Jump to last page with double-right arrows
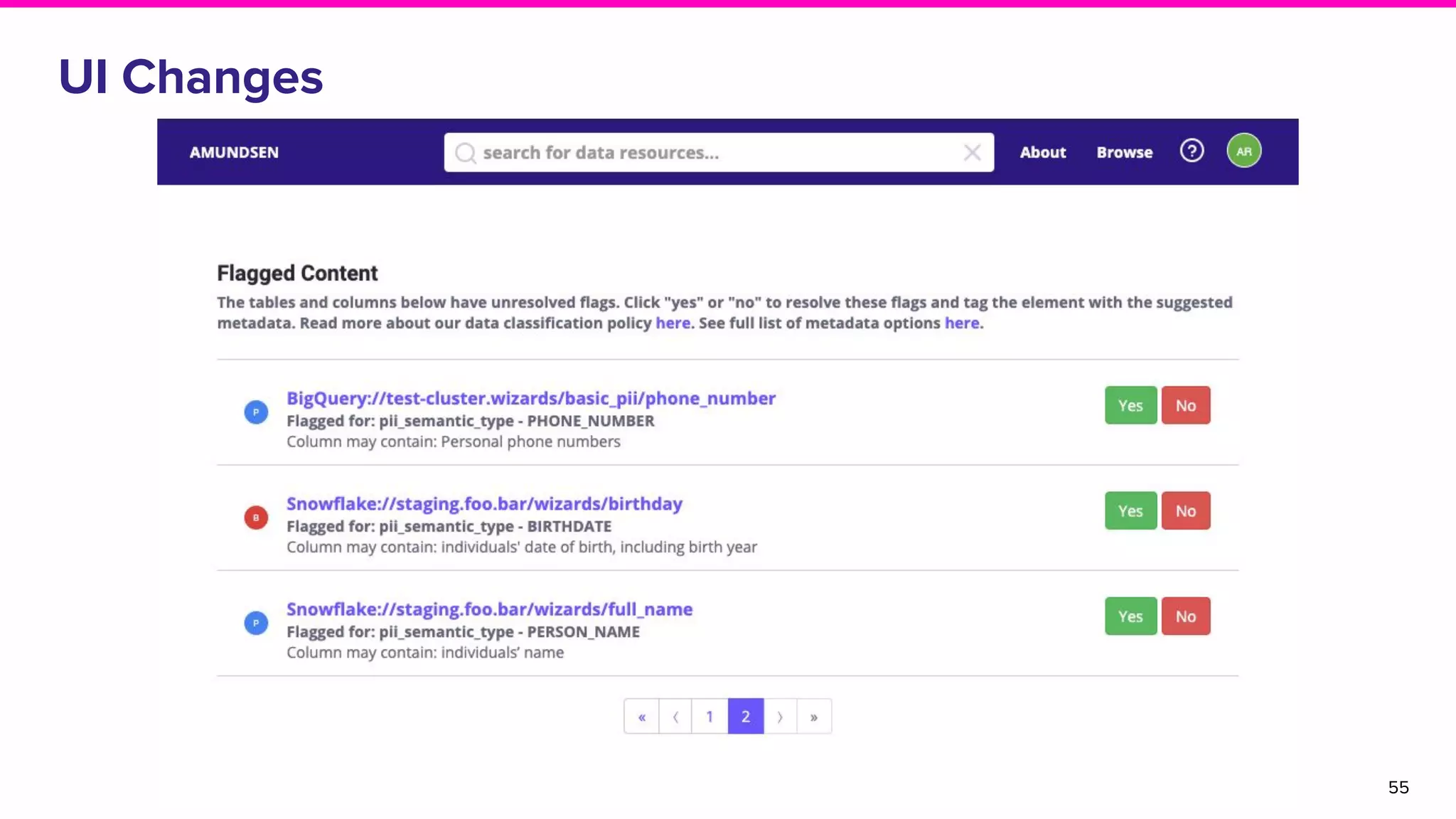The image size is (1456, 819). coord(814,717)
